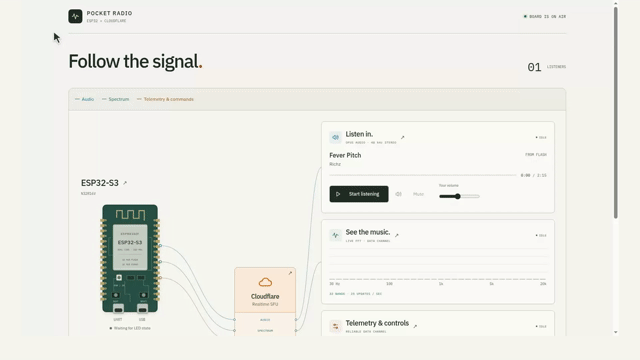This screenshot has height=360, width=640.
Task: Click the Pocket Radio logo icon
Action: click(75, 16)
